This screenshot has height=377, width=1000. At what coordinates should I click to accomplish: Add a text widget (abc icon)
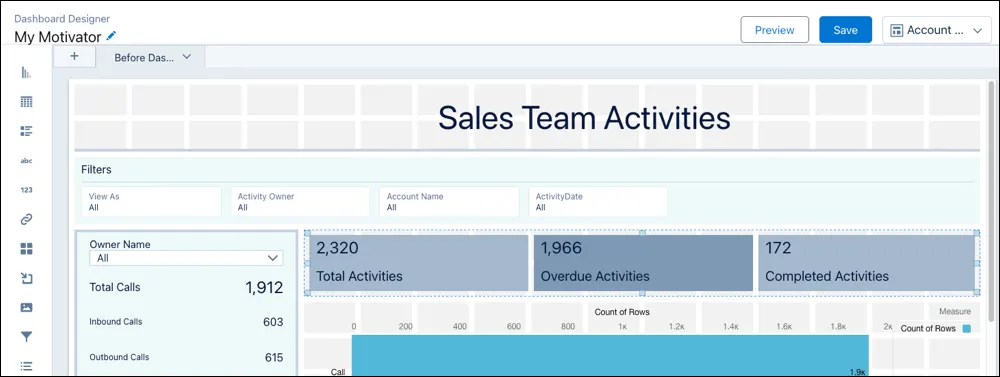click(26, 161)
